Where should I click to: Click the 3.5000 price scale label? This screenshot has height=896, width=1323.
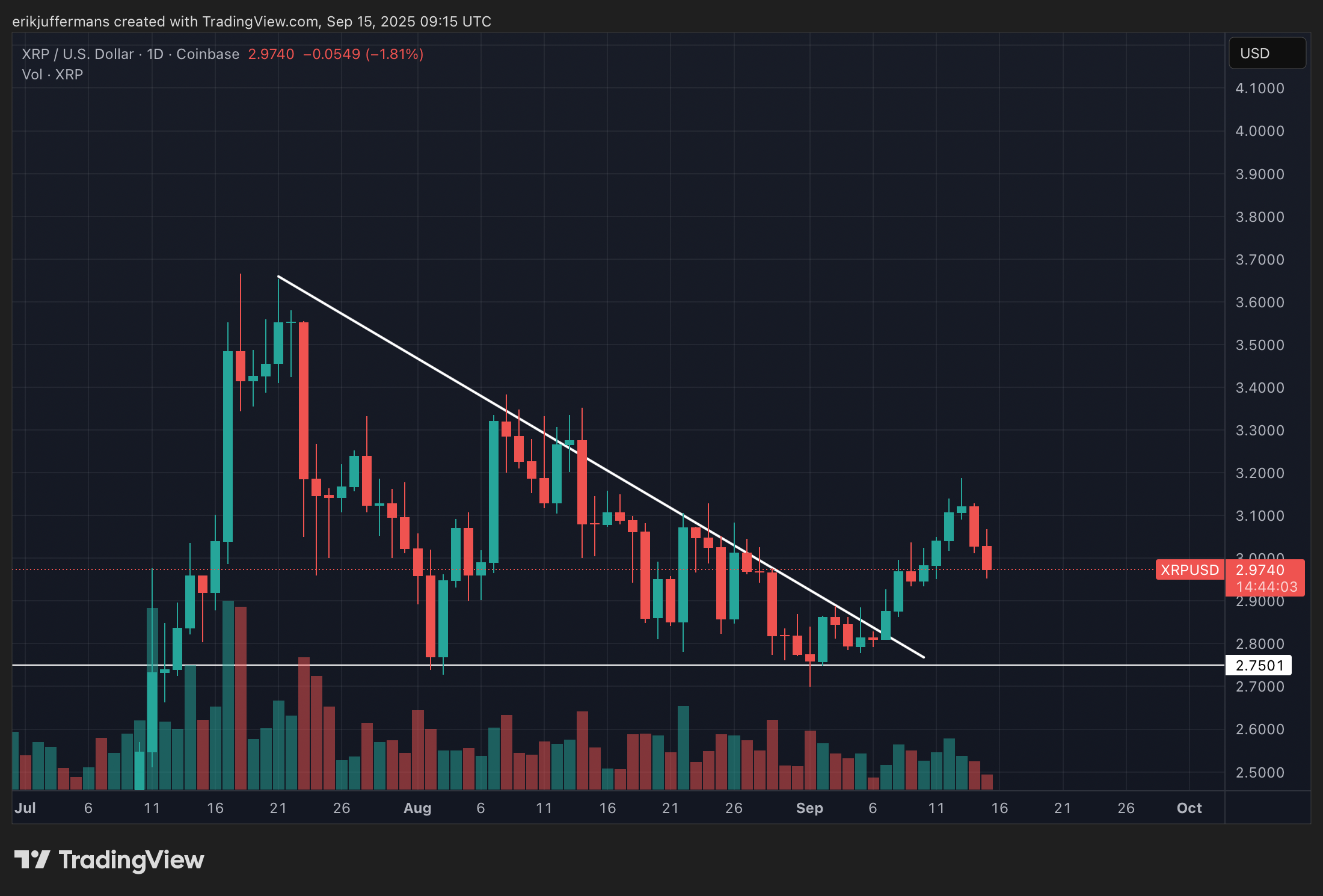pyautogui.click(x=1259, y=345)
